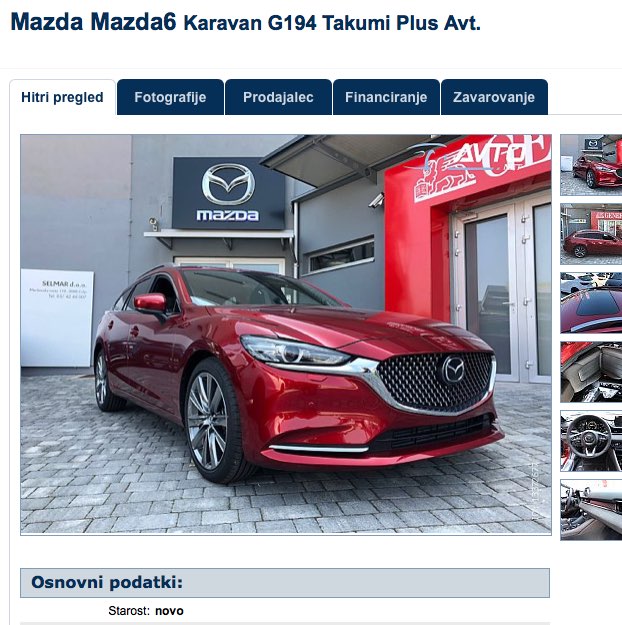622x625 pixels.
Task: Switch to the Prodajalec tab
Action: click(278, 97)
